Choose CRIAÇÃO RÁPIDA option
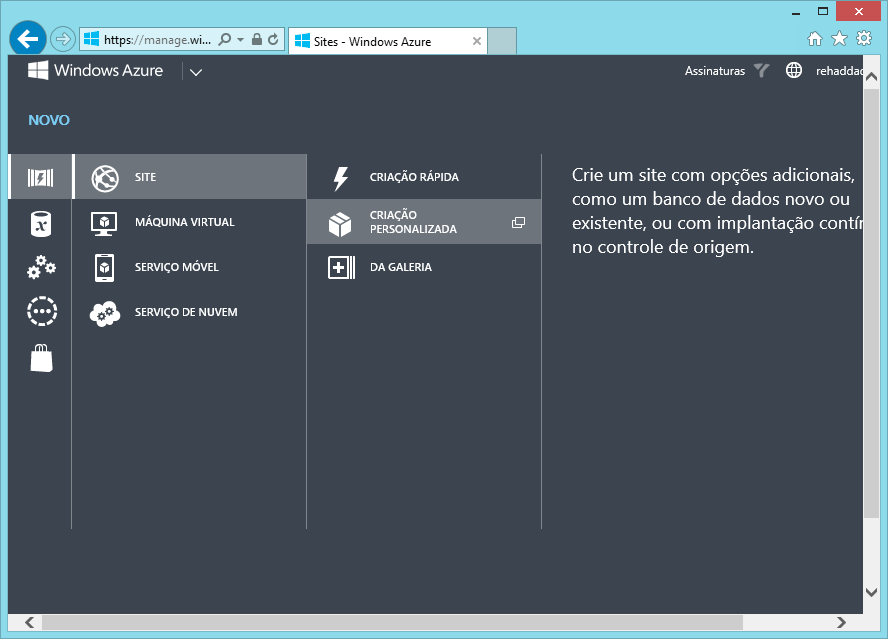888x639 pixels. (x=424, y=177)
